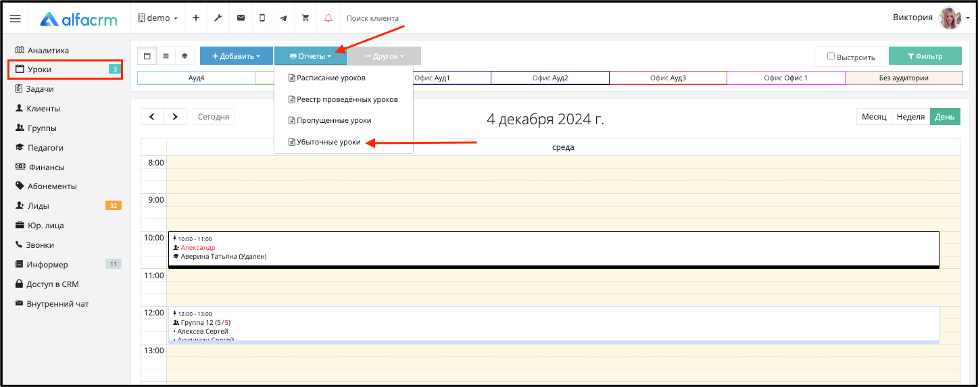
Task: Choose Убыточные уроки report
Action: [x=324, y=142]
